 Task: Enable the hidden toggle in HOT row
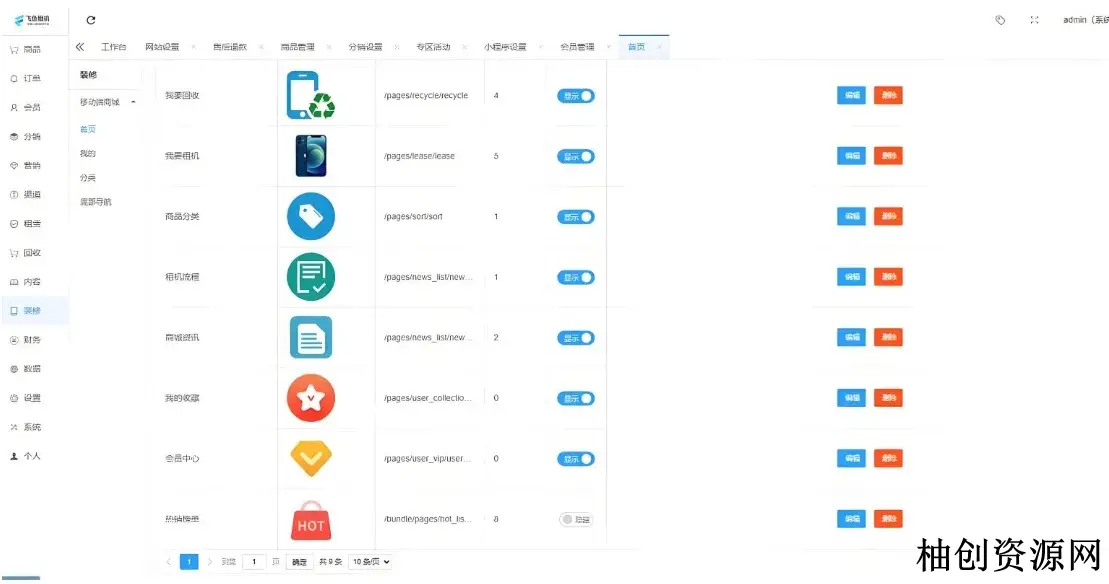tap(576, 519)
